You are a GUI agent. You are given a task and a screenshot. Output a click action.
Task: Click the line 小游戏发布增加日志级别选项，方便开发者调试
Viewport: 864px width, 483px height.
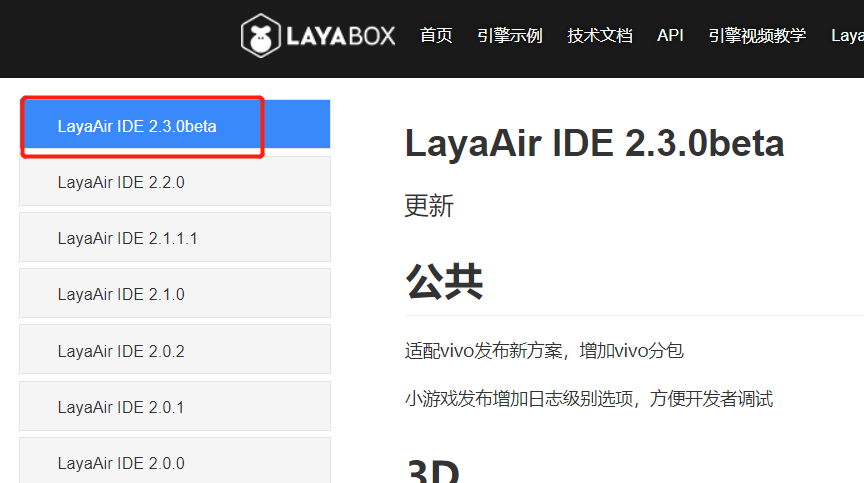point(588,398)
